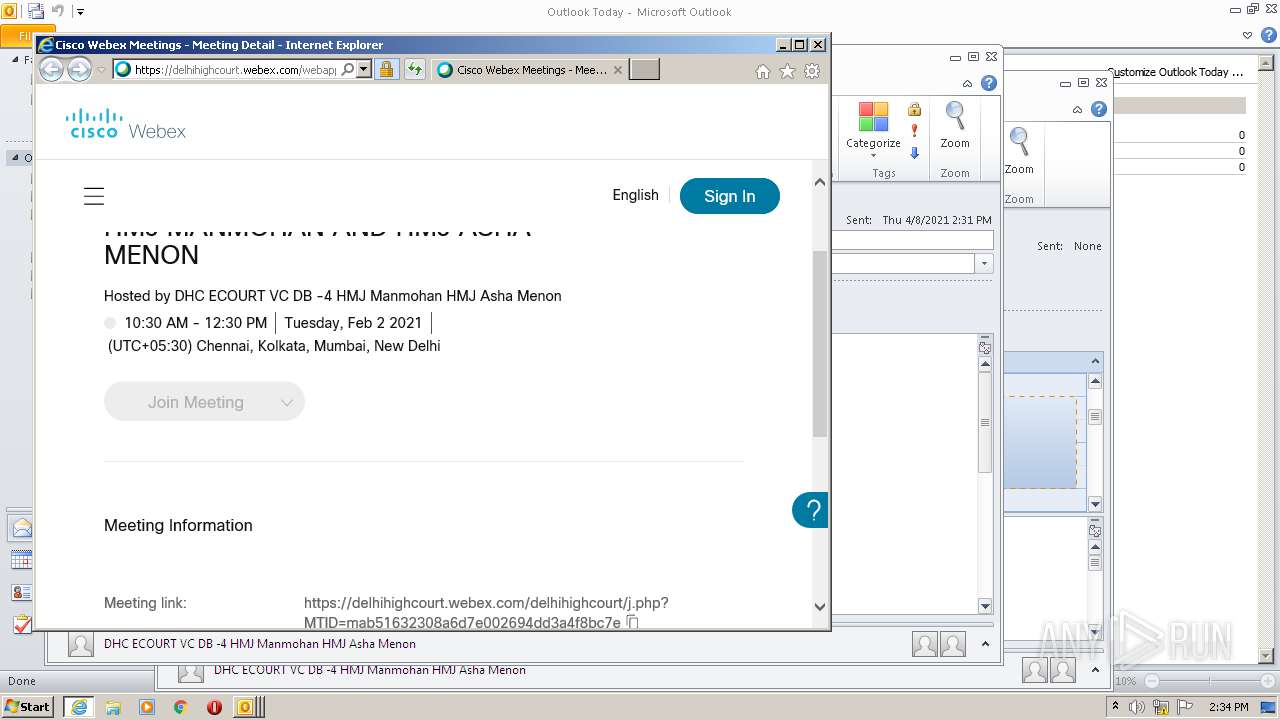The image size is (1280, 720).
Task: Click the Webex page vertical scrollbar thumb
Action: click(x=820, y=343)
